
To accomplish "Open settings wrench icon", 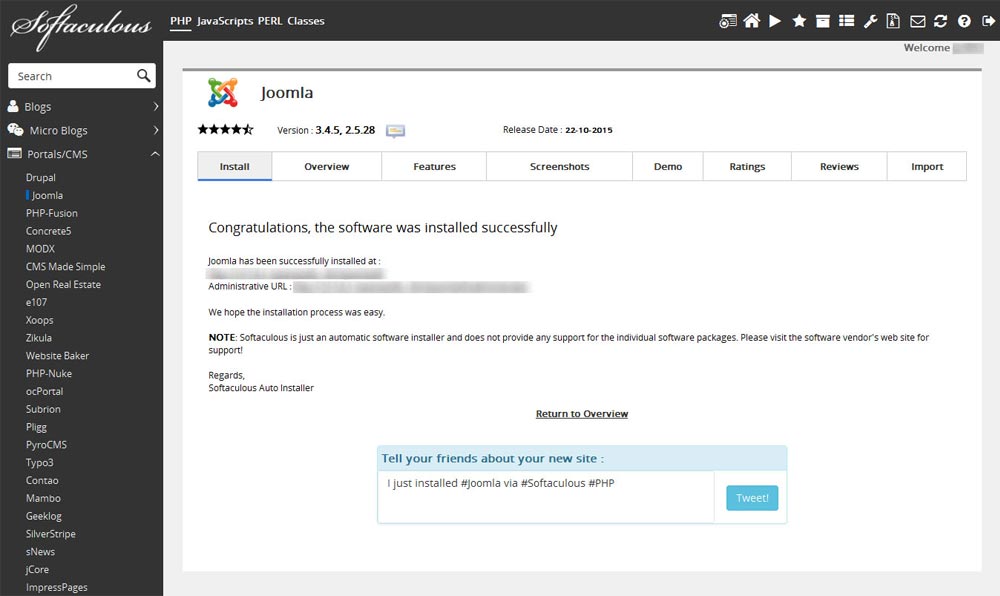I will [x=870, y=21].
